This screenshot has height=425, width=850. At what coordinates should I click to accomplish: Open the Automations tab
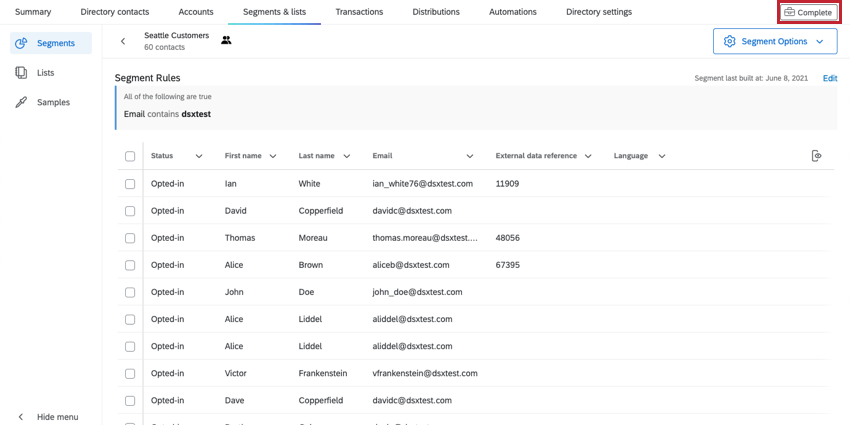[x=512, y=12]
